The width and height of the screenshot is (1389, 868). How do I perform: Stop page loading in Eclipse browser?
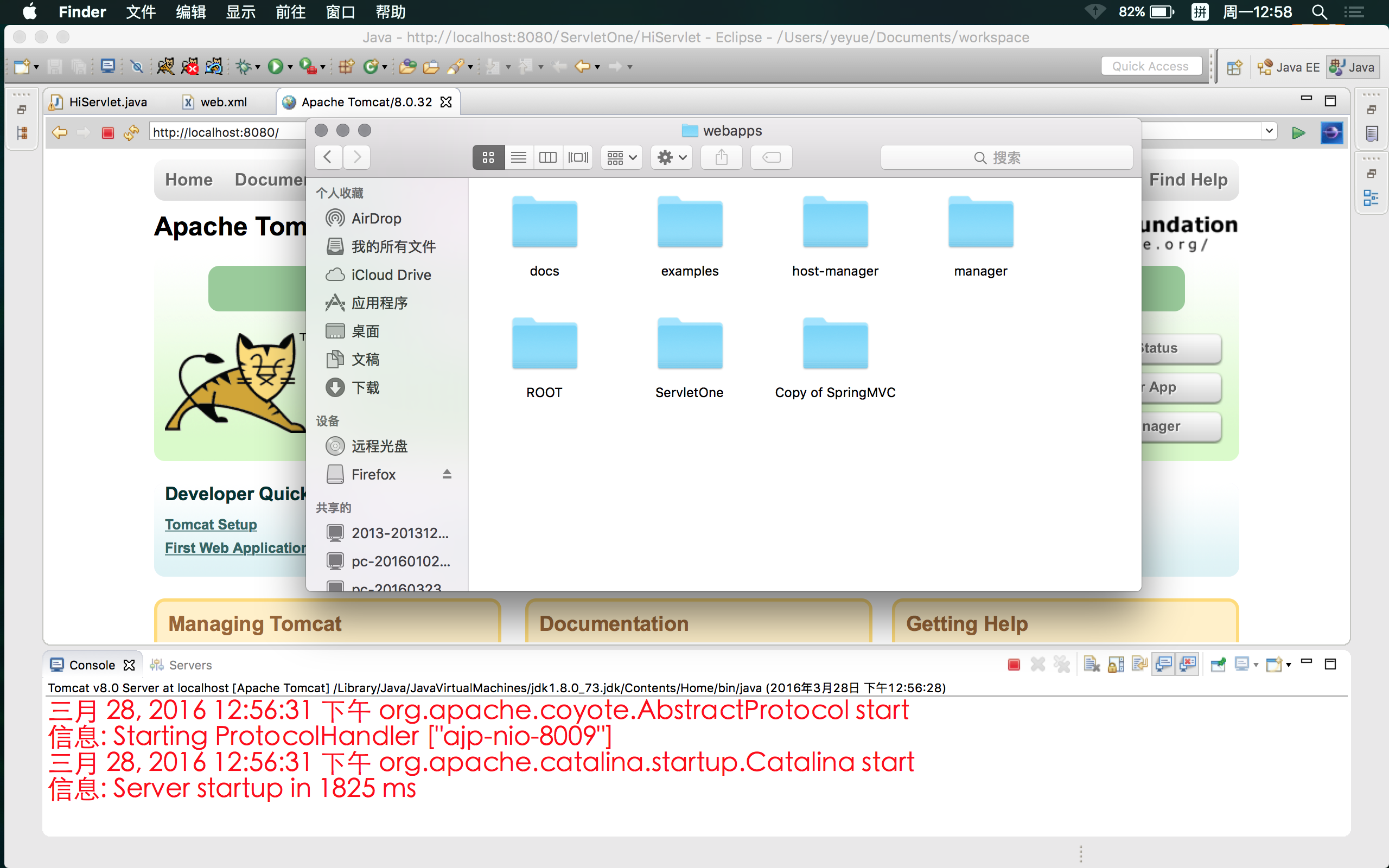(107, 132)
